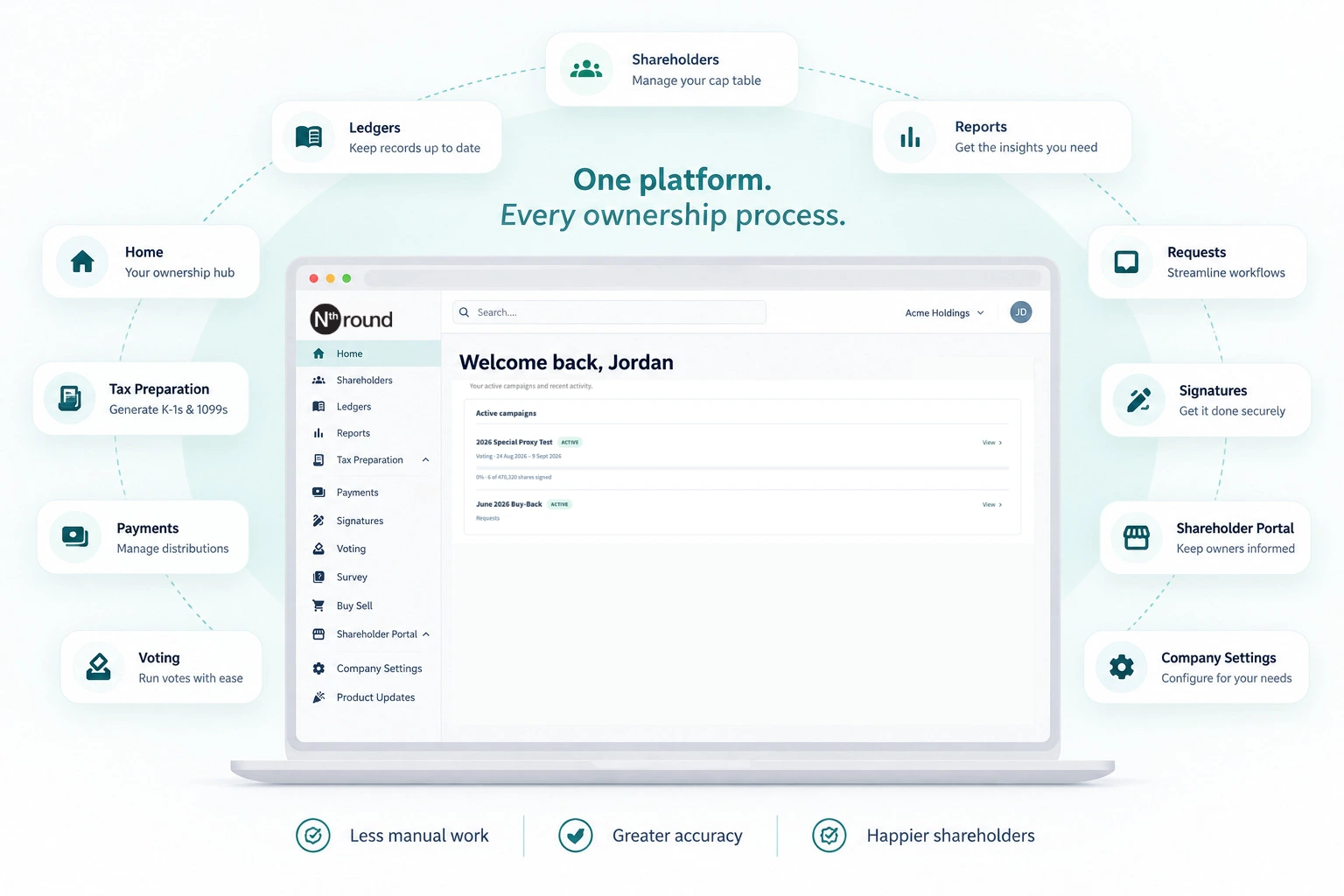Viewport: 1344px width, 896px height.
Task: Click the Nth round logo
Action: pyautogui.click(x=352, y=319)
